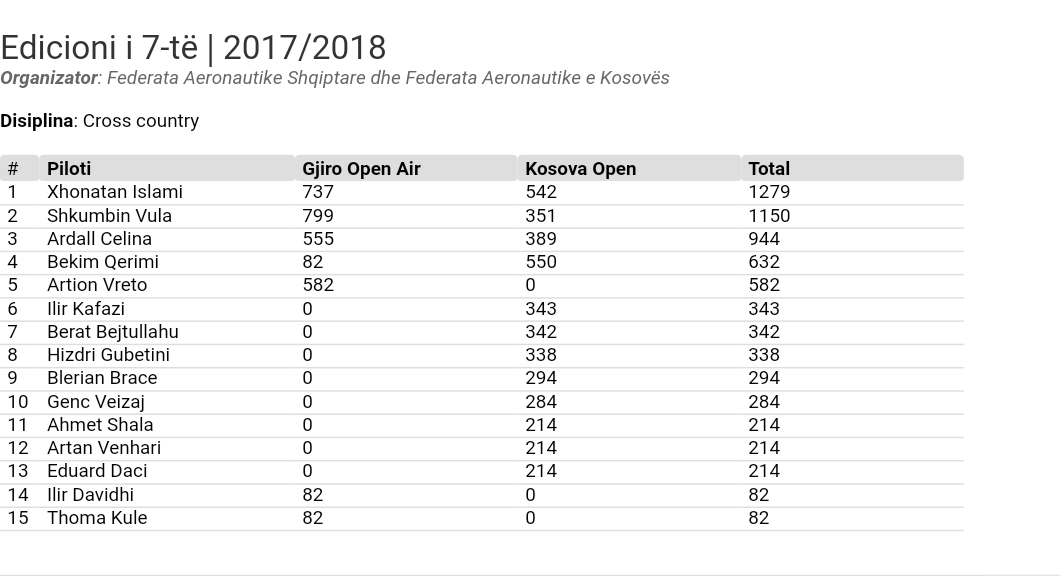Click Ilir Kafazi's name cell

coord(86,308)
